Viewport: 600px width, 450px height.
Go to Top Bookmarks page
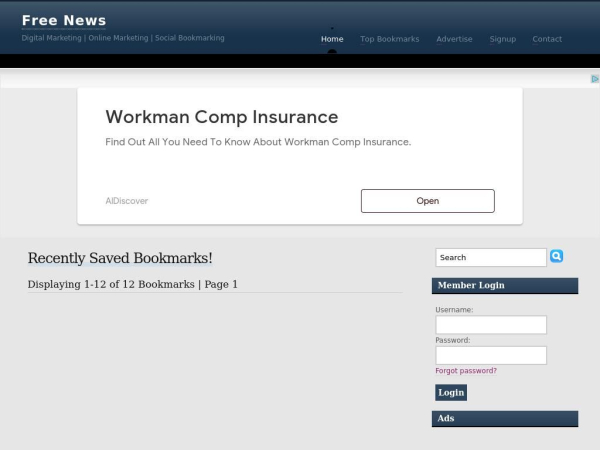[389, 39]
